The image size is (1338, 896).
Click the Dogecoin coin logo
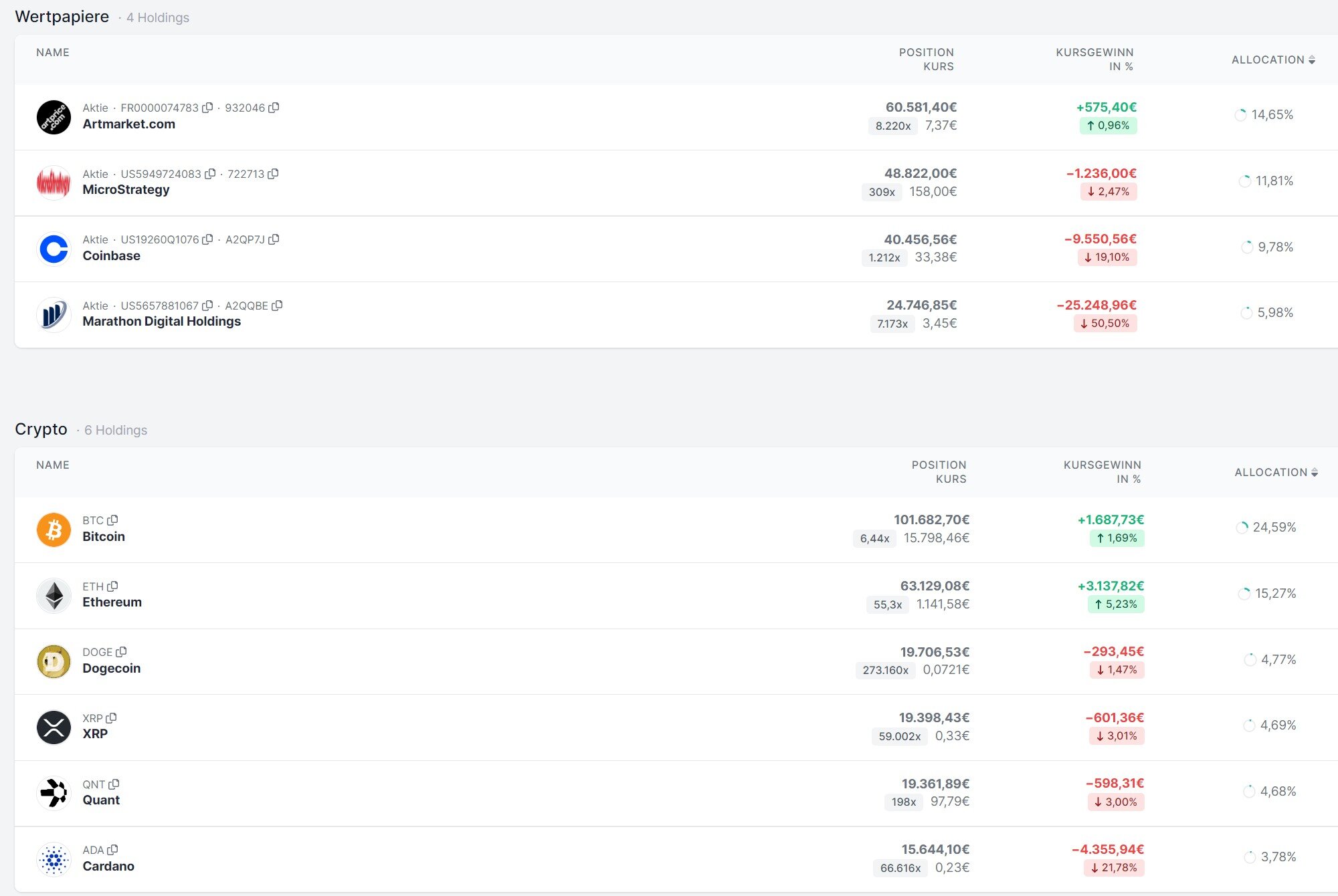tap(54, 661)
